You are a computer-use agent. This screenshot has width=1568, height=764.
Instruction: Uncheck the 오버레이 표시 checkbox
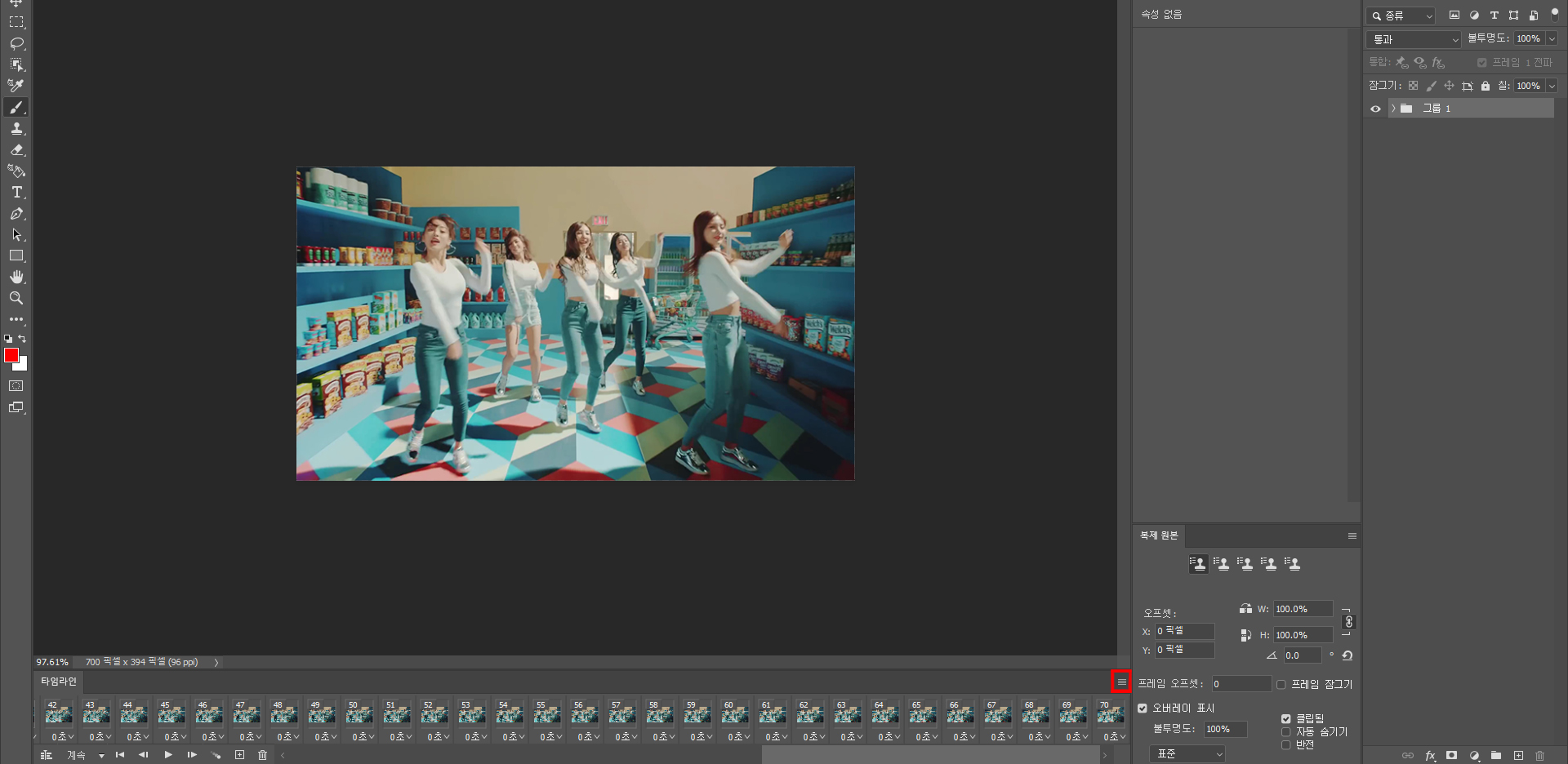pos(1143,708)
